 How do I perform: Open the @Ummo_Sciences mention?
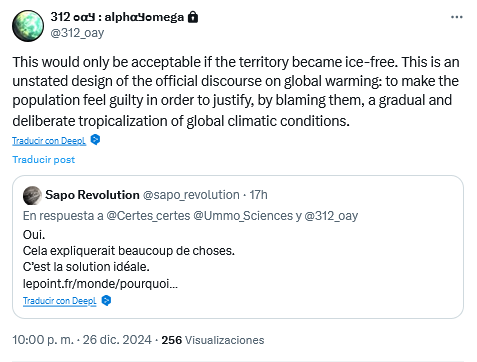click(243, 216)
